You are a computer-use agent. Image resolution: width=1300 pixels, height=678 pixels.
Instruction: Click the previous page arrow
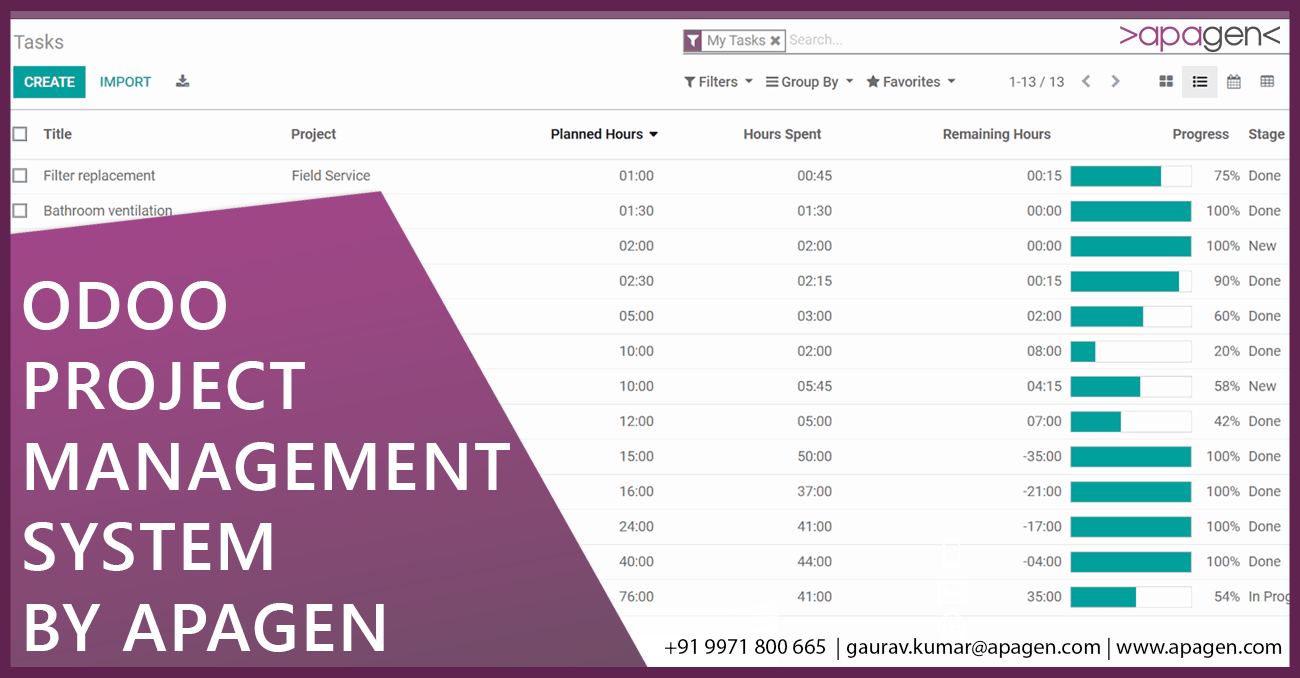pyautogui.click(x=1086, y=81)
